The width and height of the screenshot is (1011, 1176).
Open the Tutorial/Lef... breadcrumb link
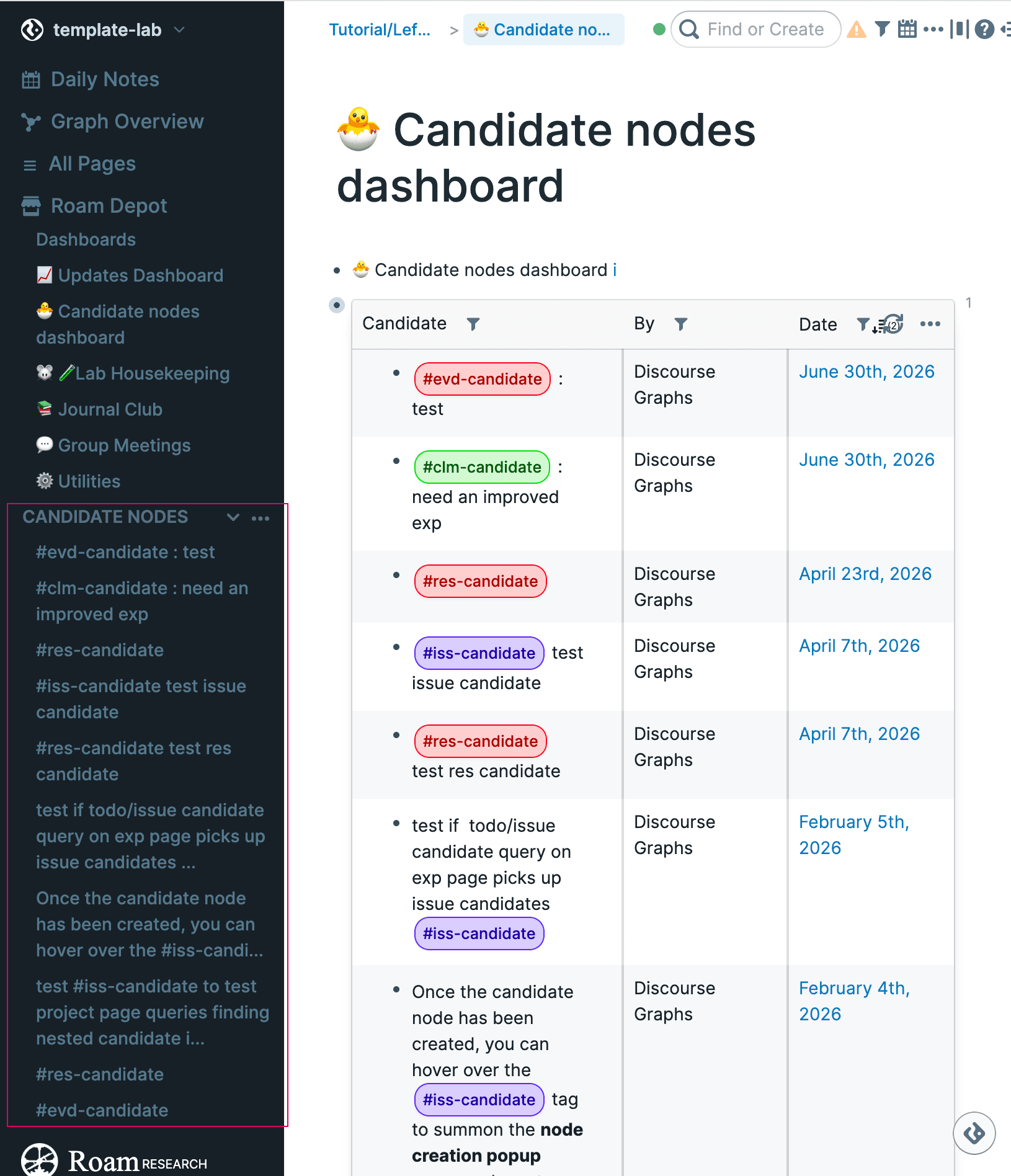[380, 30]
